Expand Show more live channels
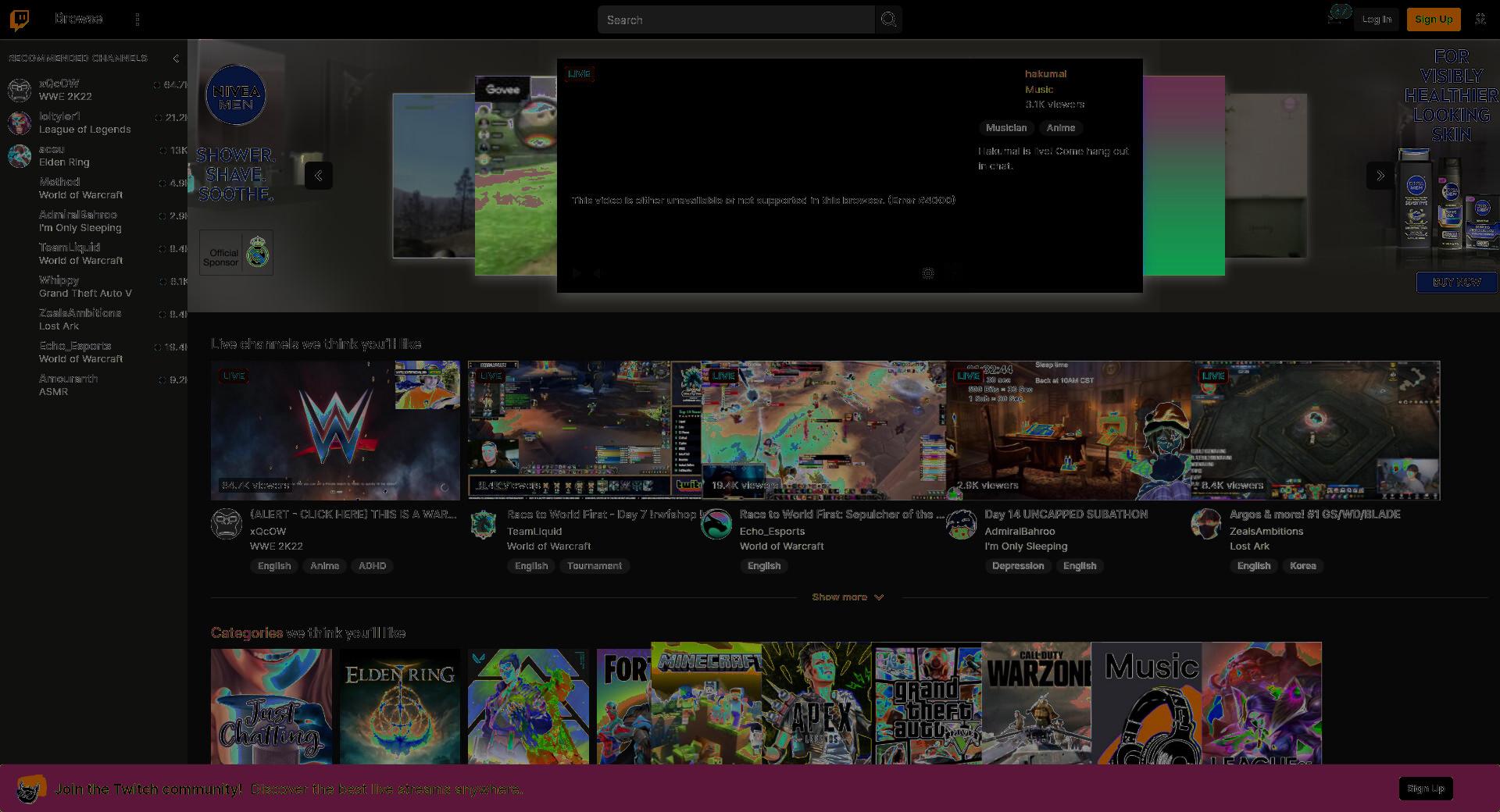Screen dimensions: 1500x812 848,597
